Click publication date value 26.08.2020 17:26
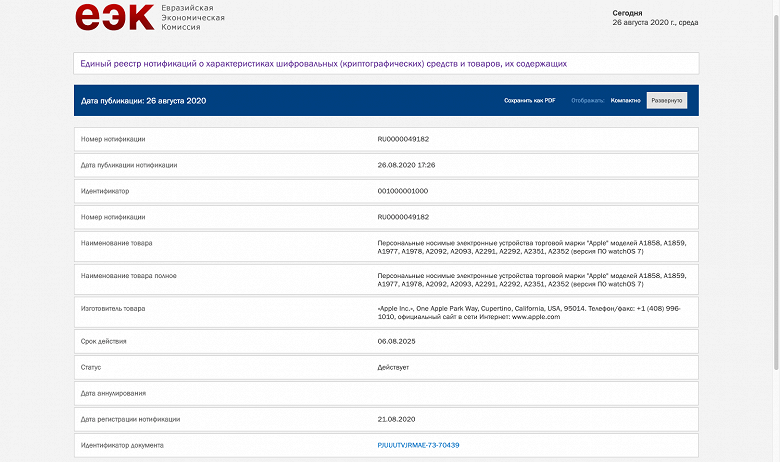Image resolution: width=780 pixels, height=462 pixels. (405, 165)
